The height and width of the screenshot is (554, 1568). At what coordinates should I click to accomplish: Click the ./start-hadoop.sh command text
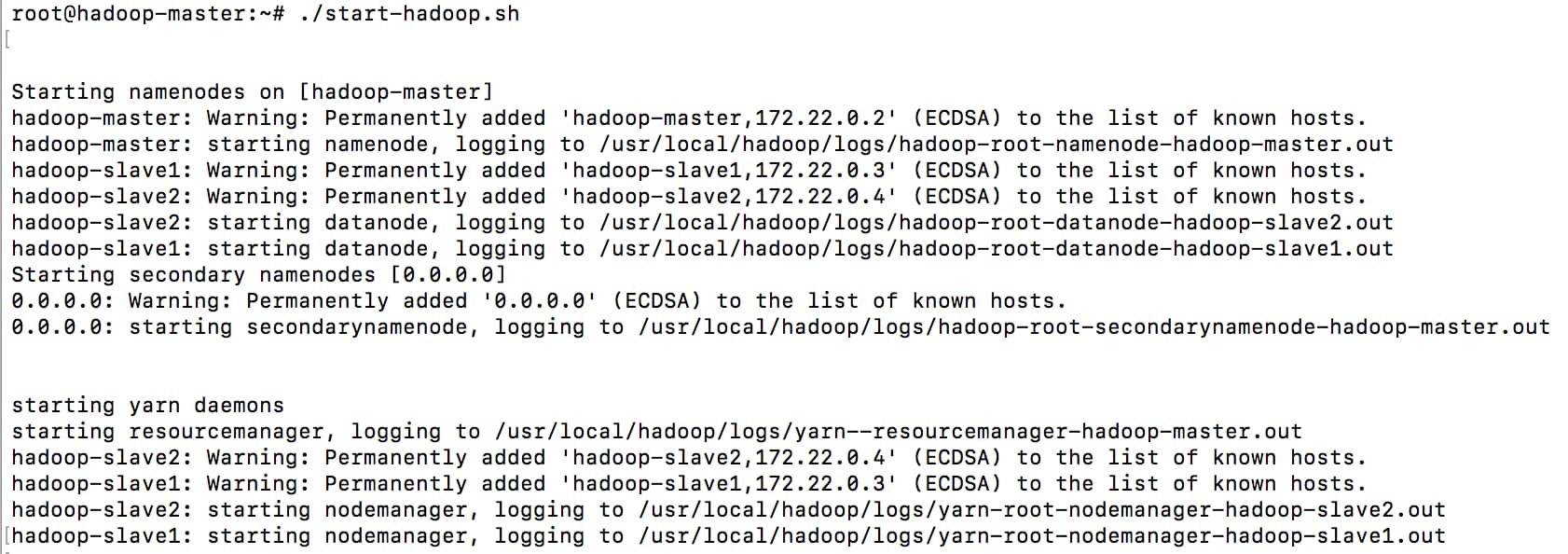[409, 14]
